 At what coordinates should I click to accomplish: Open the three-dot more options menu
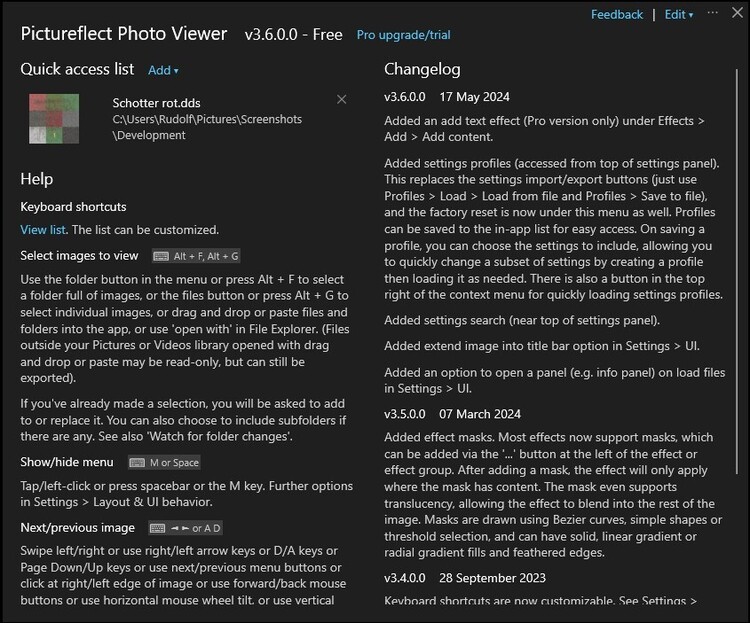click(712, 14)
